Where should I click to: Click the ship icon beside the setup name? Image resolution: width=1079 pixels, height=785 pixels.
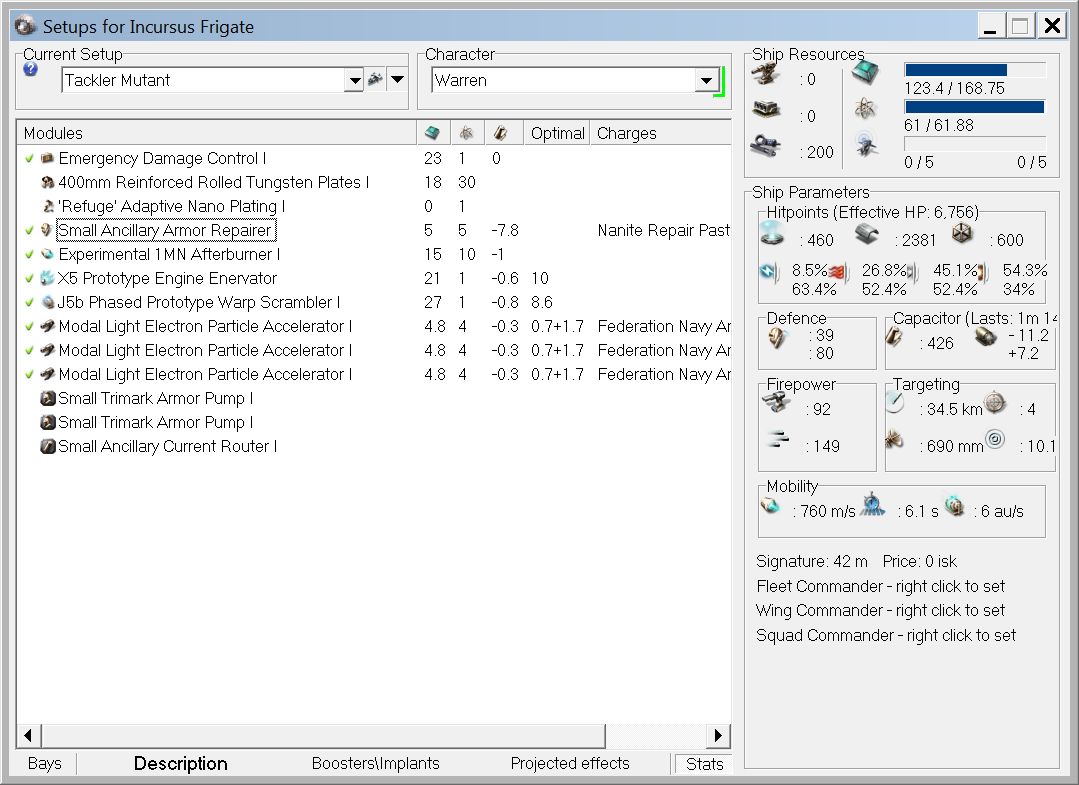(376, 80)
